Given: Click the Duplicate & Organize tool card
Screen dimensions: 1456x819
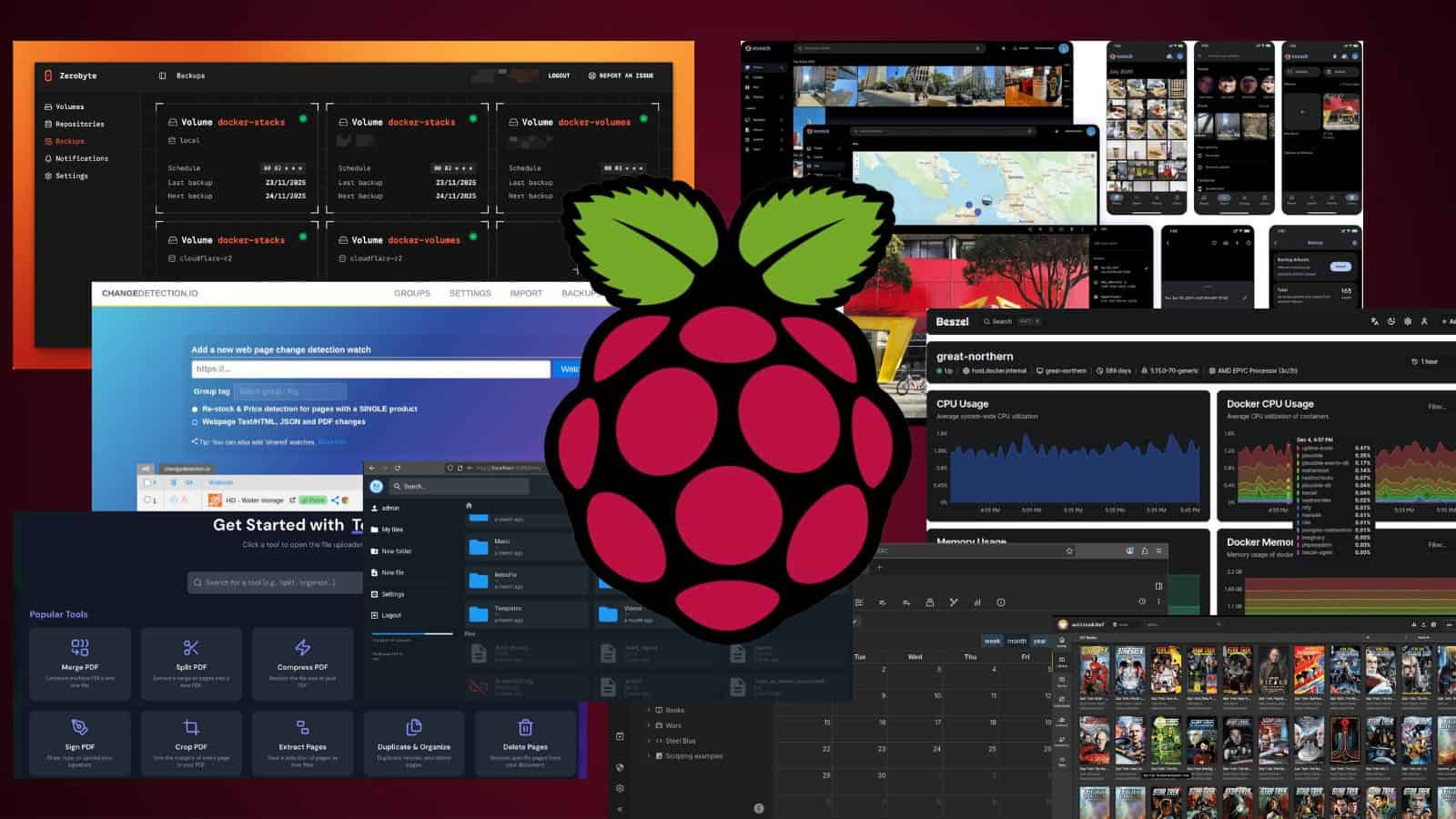Looking at the screenshot, I should (414, 743).
